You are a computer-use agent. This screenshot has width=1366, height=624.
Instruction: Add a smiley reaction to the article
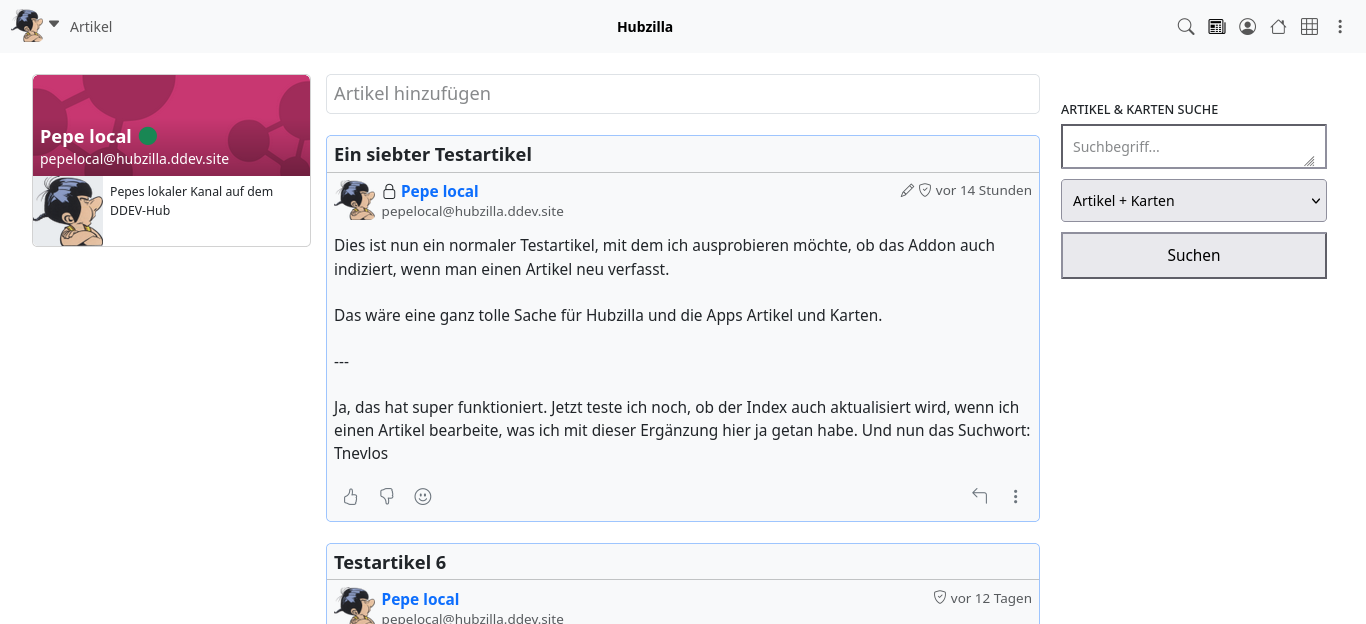pos(423,496)
